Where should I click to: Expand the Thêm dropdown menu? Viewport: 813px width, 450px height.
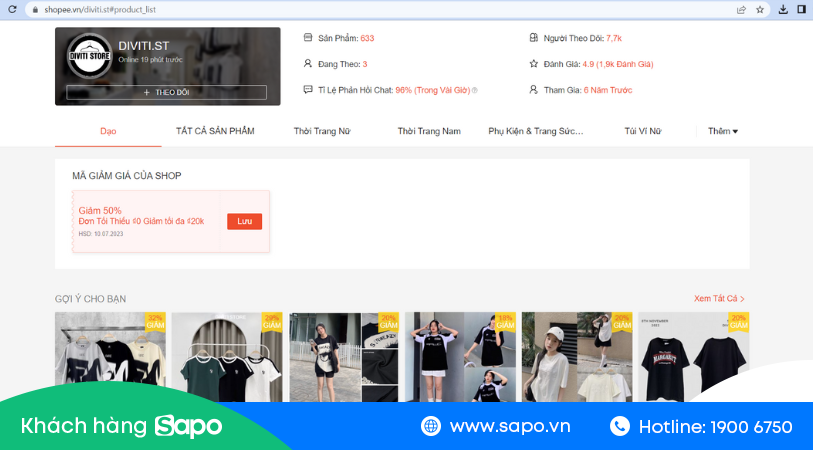[x=723, y=131]
